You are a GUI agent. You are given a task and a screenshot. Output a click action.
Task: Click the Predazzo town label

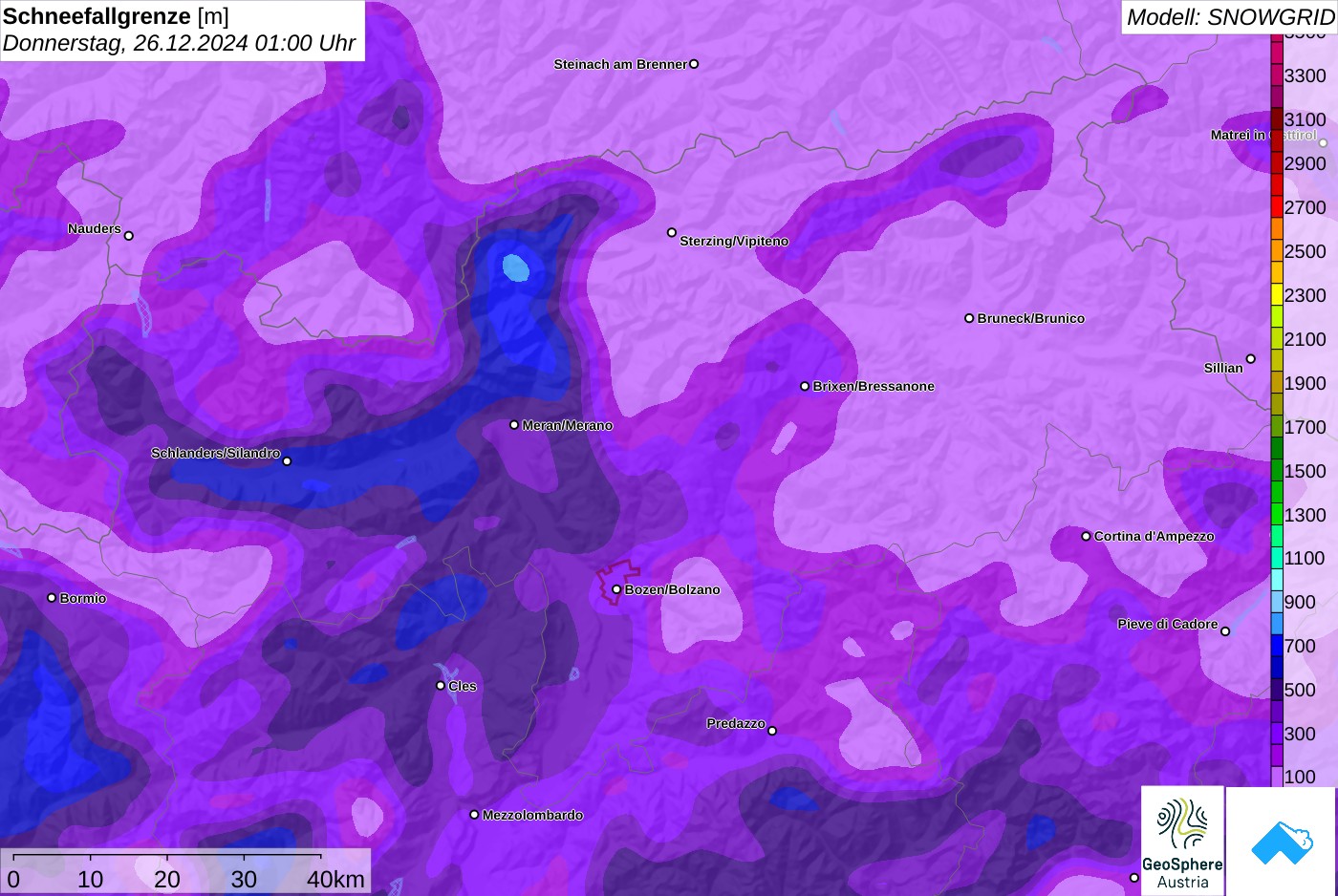pos(736,723)
